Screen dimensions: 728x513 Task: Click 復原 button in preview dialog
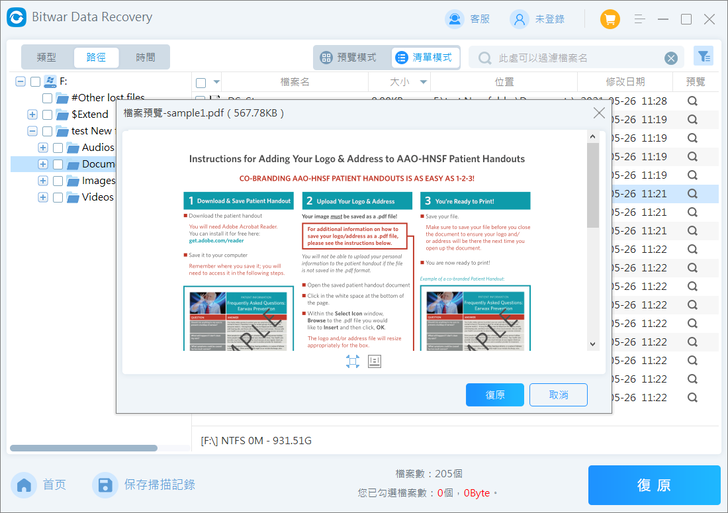[495, 395]
